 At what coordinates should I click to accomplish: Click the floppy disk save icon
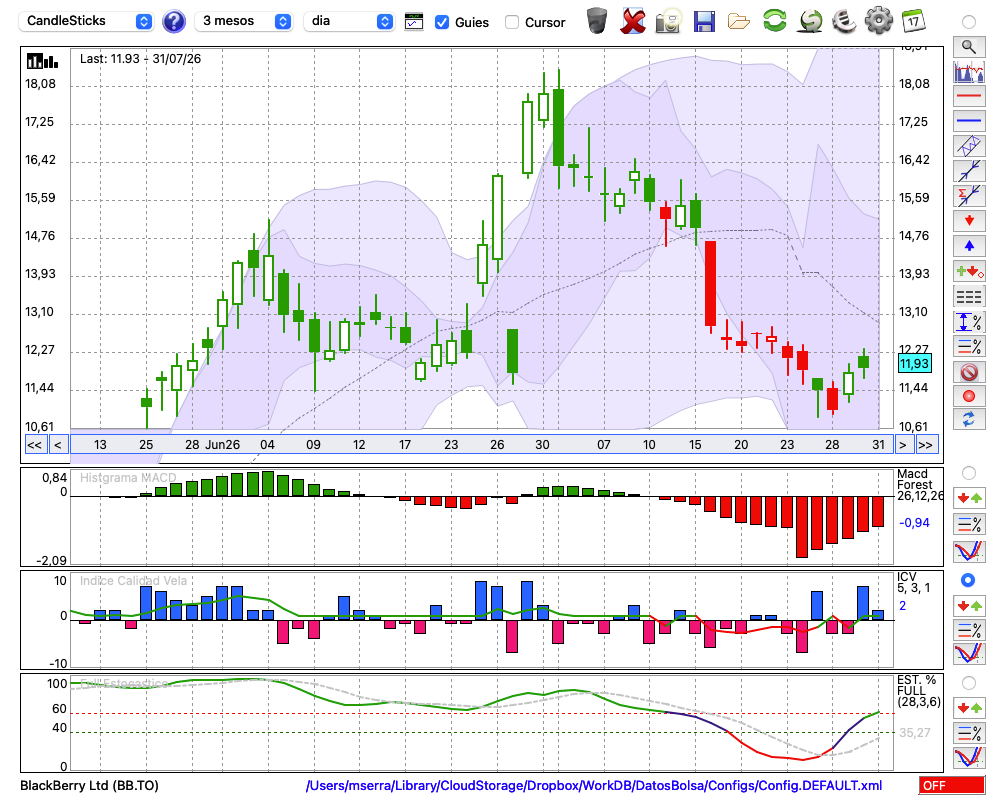coord(704,22)
